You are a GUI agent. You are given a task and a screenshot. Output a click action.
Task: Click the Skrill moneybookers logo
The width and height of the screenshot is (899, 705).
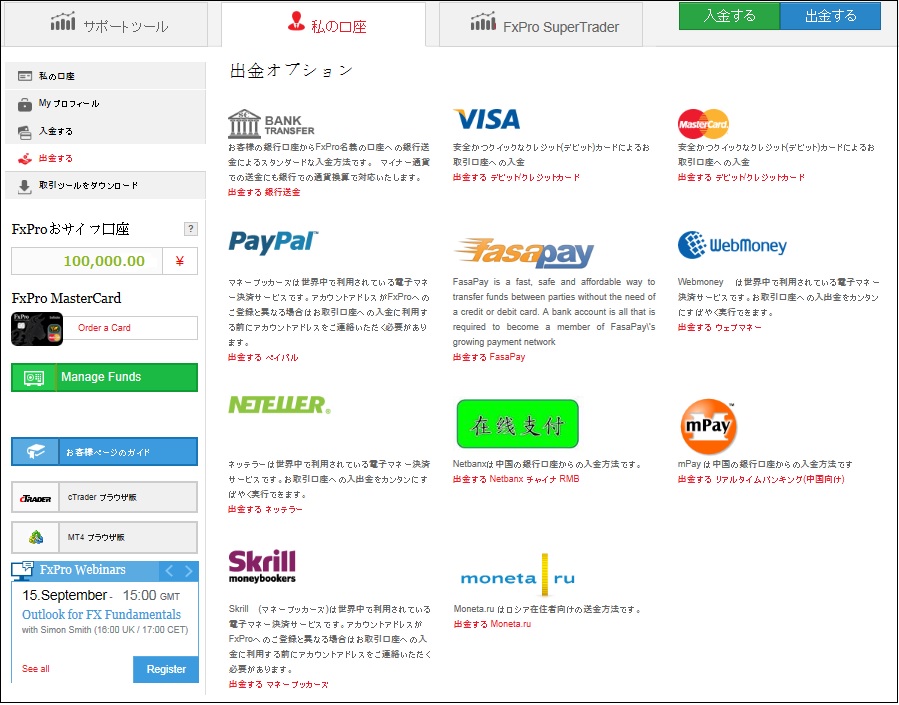click(262, 566)
